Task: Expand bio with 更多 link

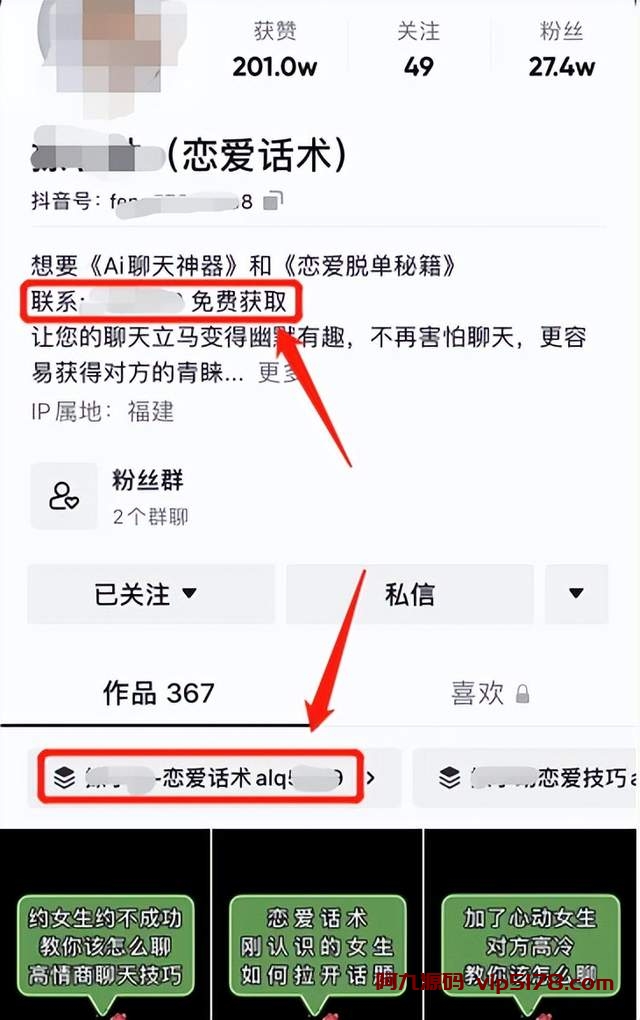Action: coord(278,373)
